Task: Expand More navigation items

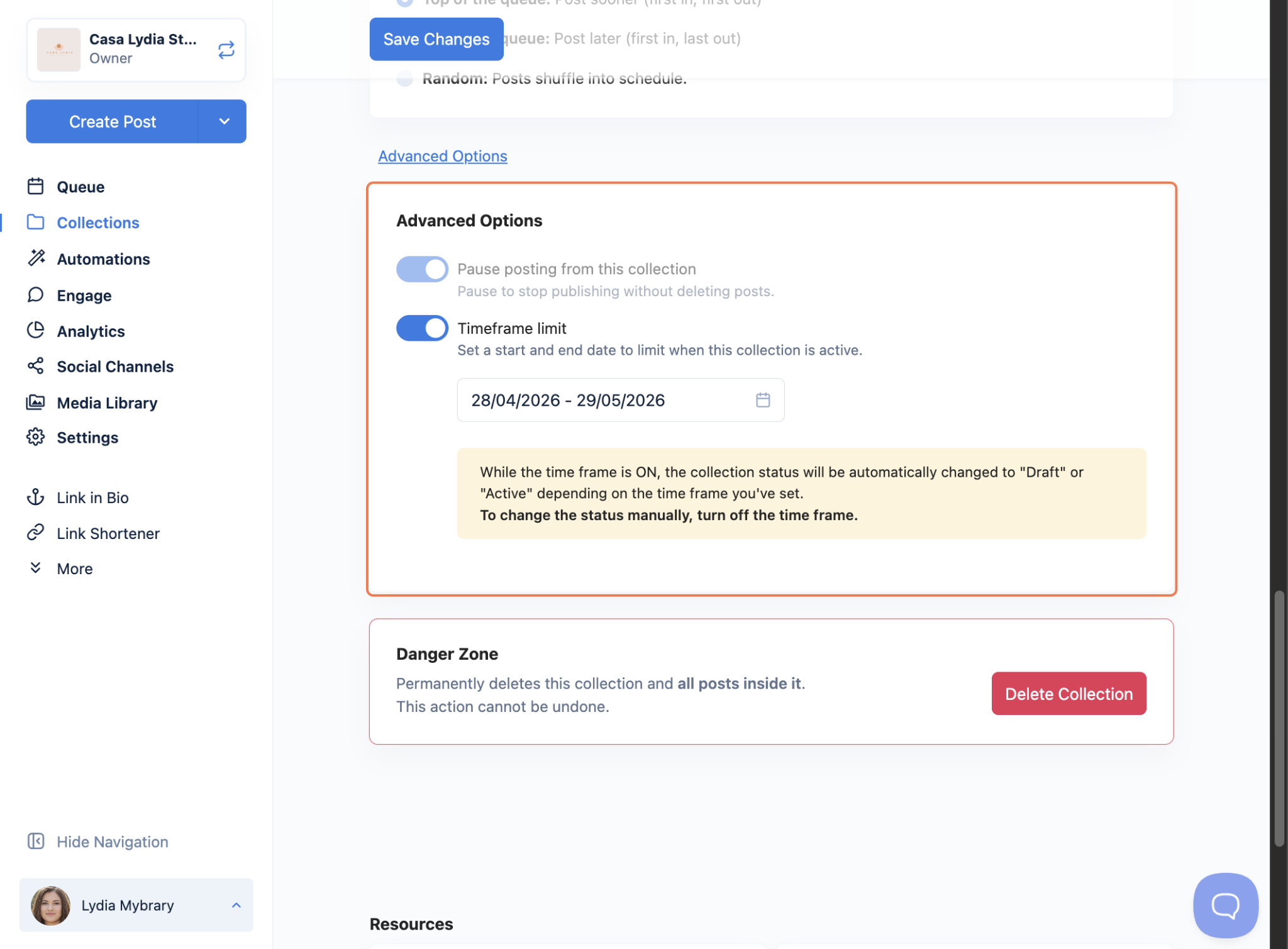Action: (74, 569)
